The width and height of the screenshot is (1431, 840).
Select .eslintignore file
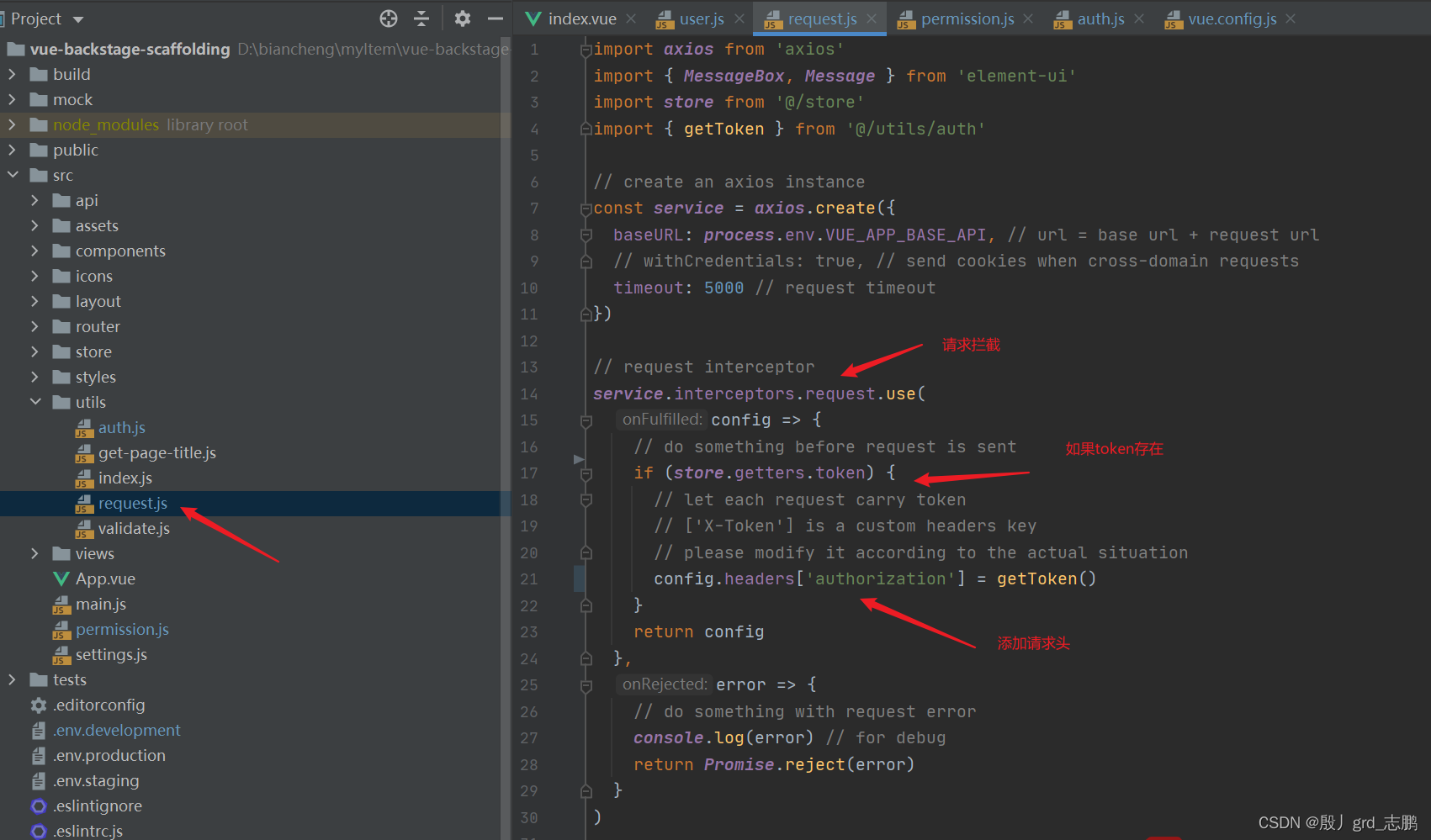pyautogui.click(x=98, y=806)
